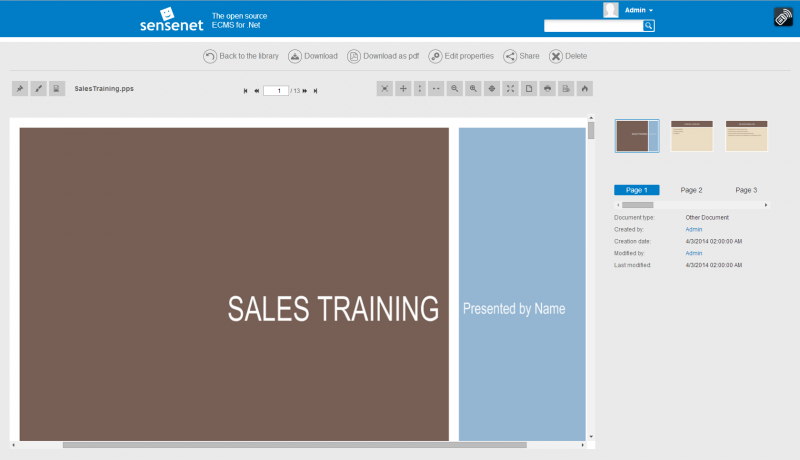Click the header search input field
800x460 pixels.
[x=593, y=26]
